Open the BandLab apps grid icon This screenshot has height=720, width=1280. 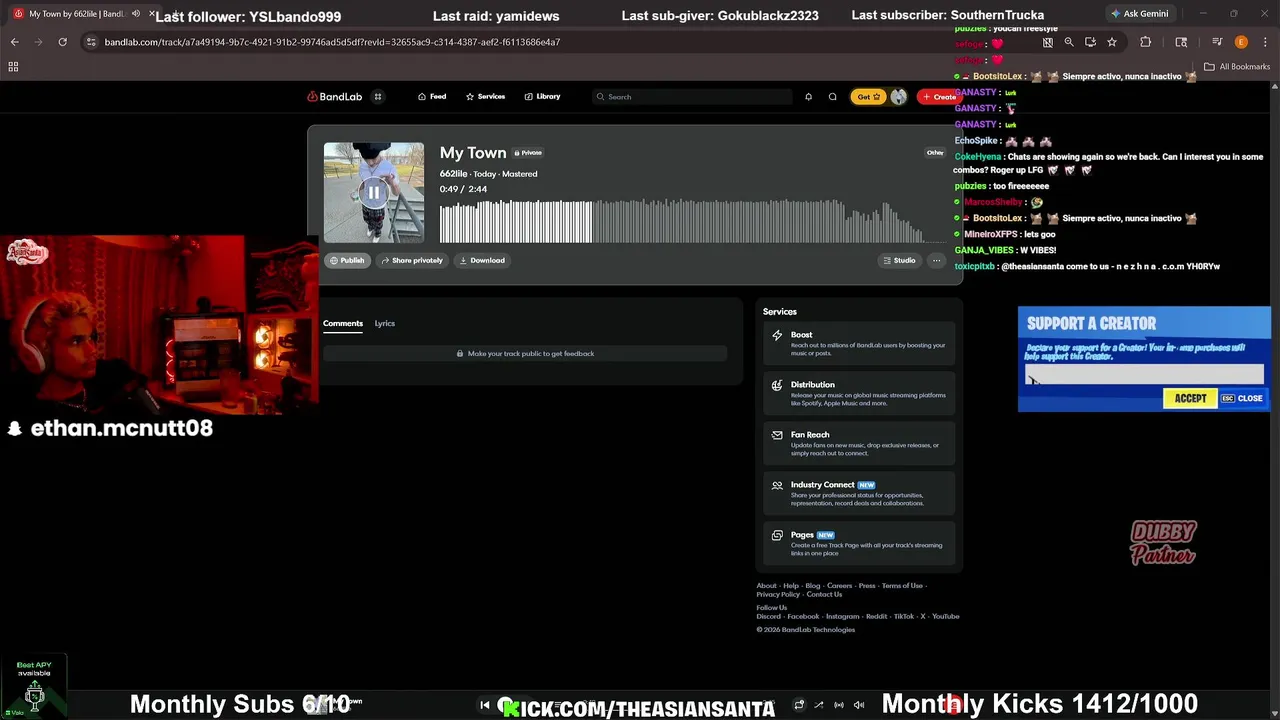[x=378, y=97]
